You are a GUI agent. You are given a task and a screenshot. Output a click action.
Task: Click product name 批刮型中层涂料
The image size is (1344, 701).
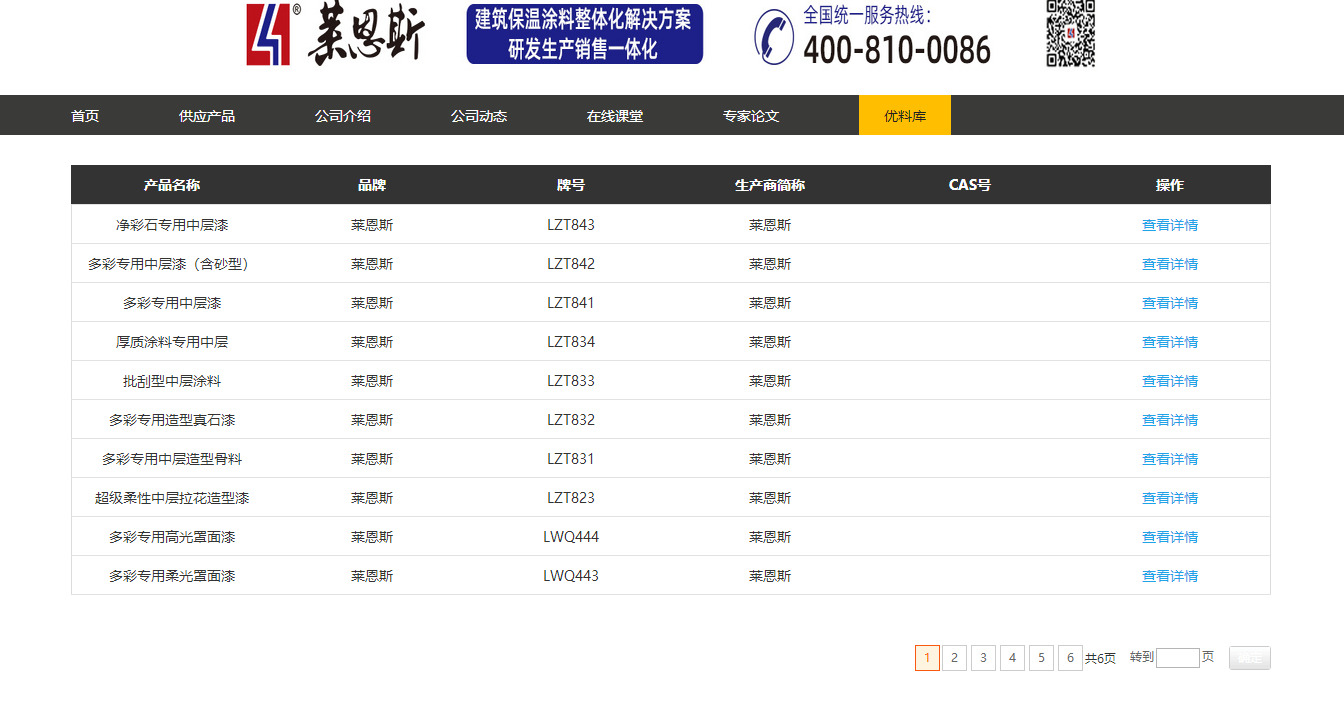[172, 381]
